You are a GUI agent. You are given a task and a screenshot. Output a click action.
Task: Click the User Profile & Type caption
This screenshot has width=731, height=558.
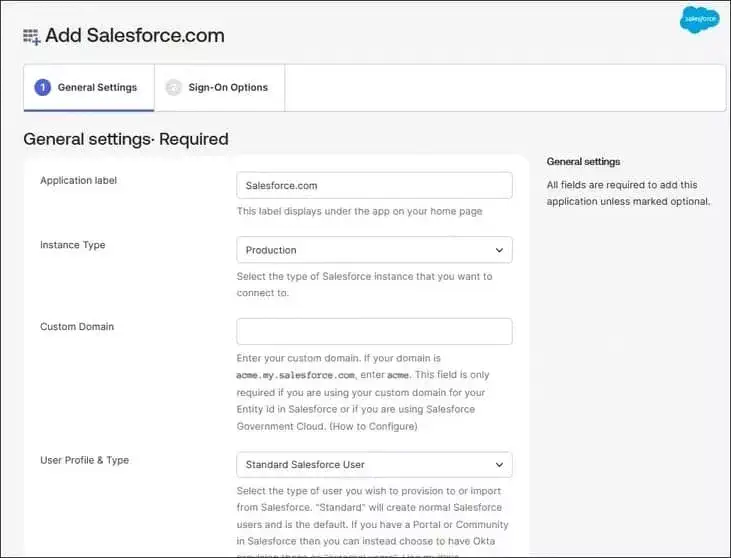[84, 460]
